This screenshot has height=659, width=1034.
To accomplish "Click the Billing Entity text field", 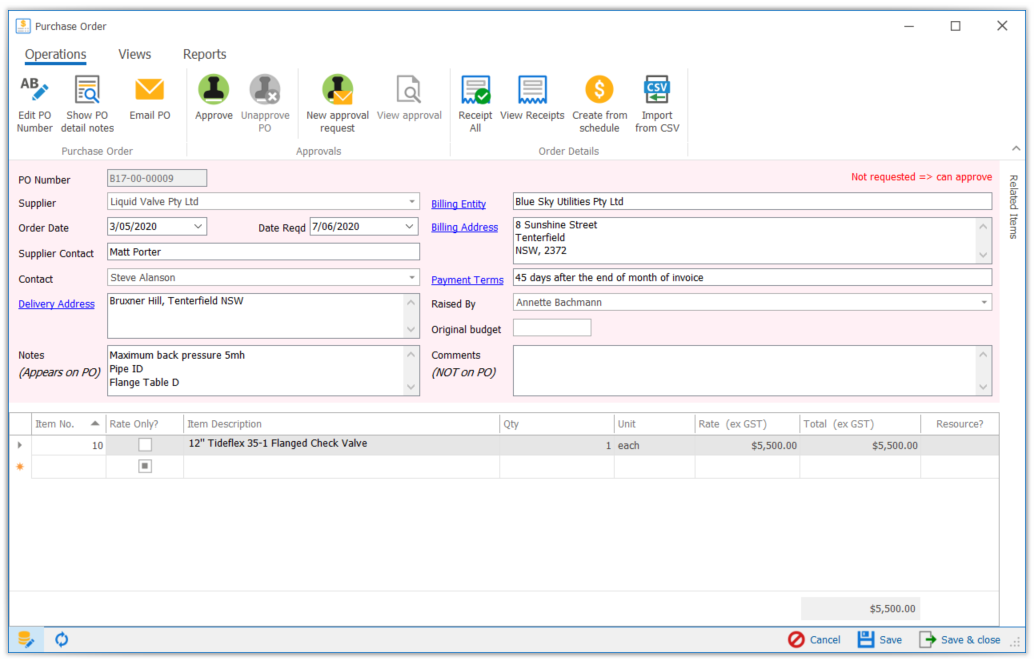I will [x=752, y=201].
